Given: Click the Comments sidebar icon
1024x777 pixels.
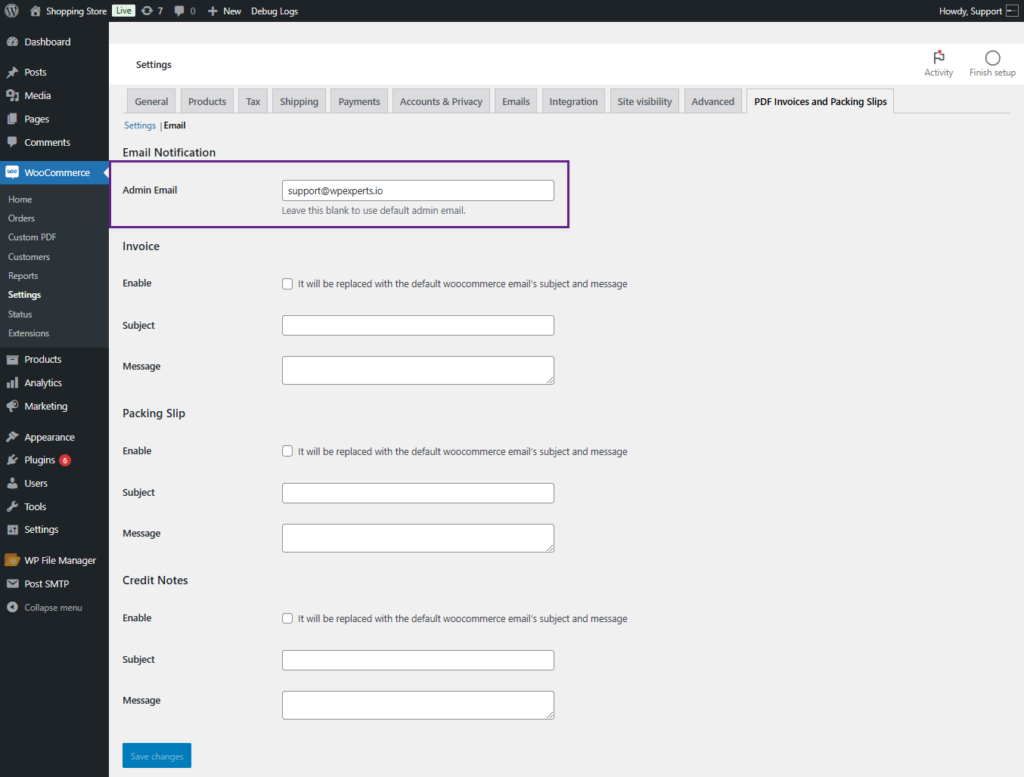Looking at the screenshot, I should pyautogui.click(x=12, y=142).
